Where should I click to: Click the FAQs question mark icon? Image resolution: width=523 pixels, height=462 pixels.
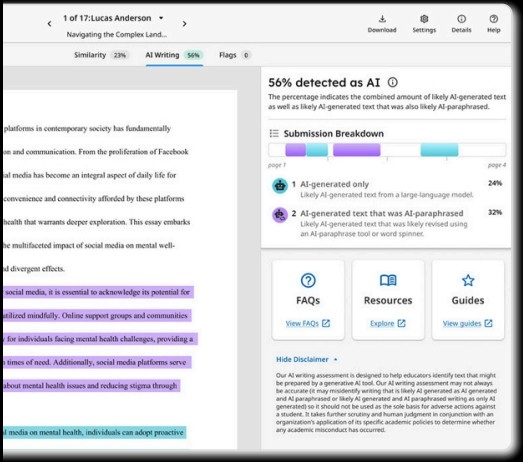[x=308, y=280]
